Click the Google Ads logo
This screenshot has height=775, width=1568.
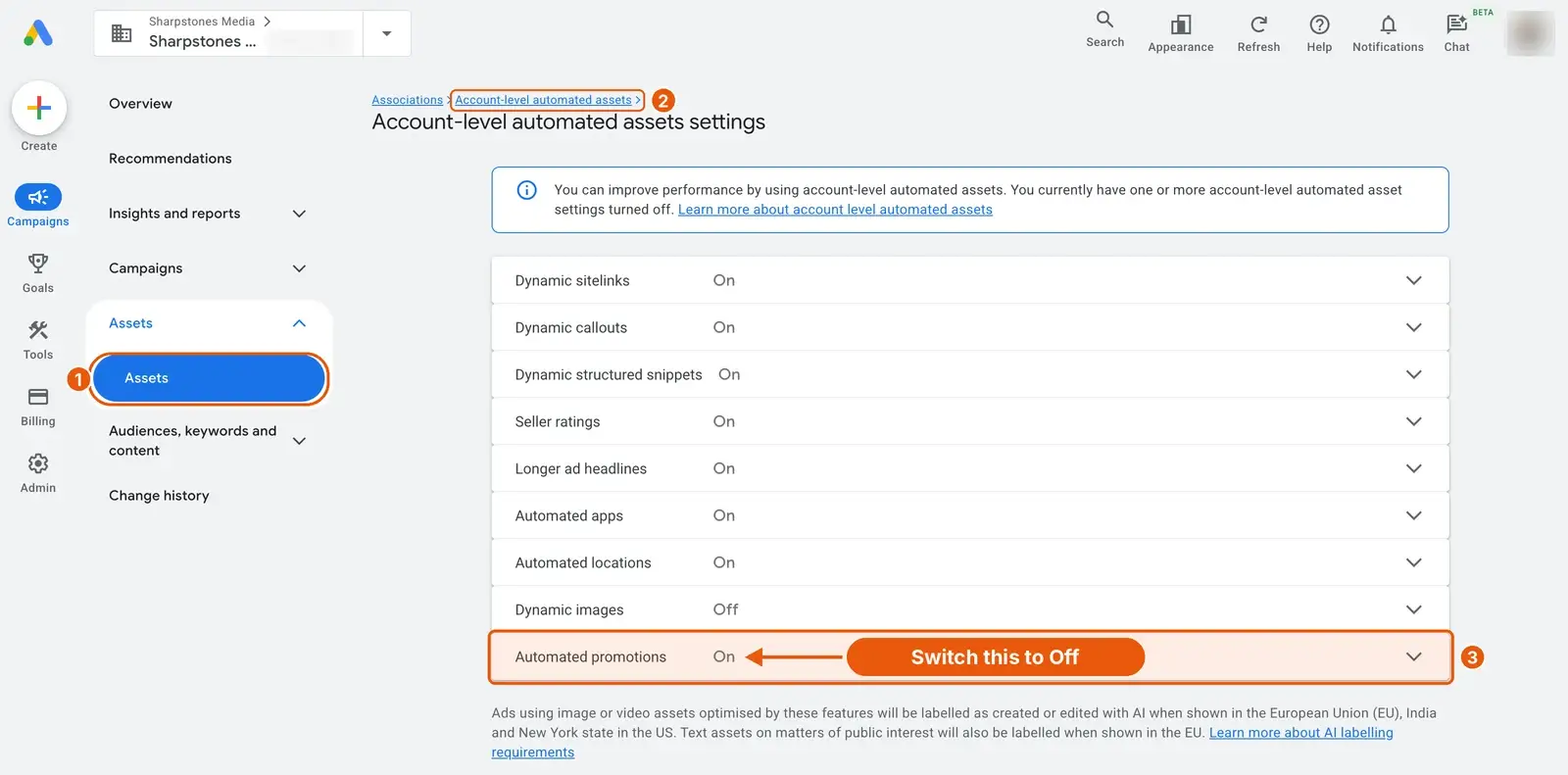tap(38, 33)
